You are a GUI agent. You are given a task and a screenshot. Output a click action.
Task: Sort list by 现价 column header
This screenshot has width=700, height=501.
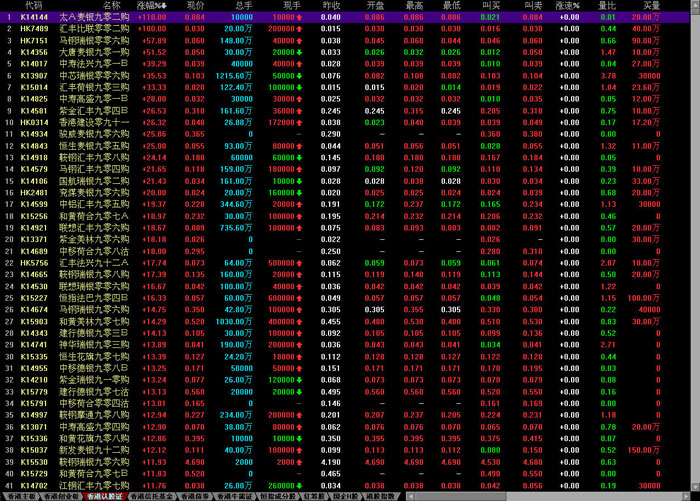196,6
